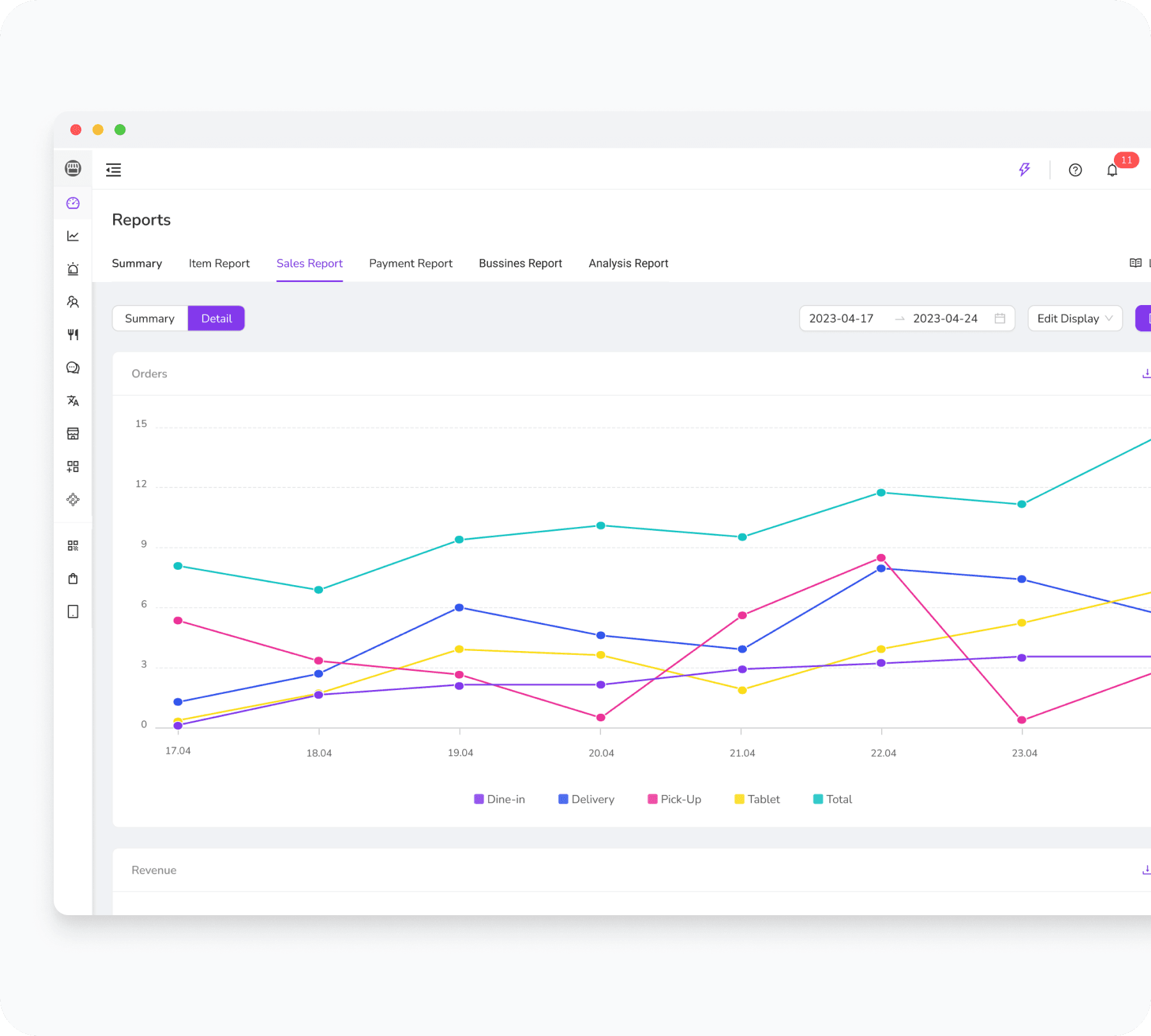
Task: Open the Item Report tab
Action: pyautogui.click(x=219, y=263)
